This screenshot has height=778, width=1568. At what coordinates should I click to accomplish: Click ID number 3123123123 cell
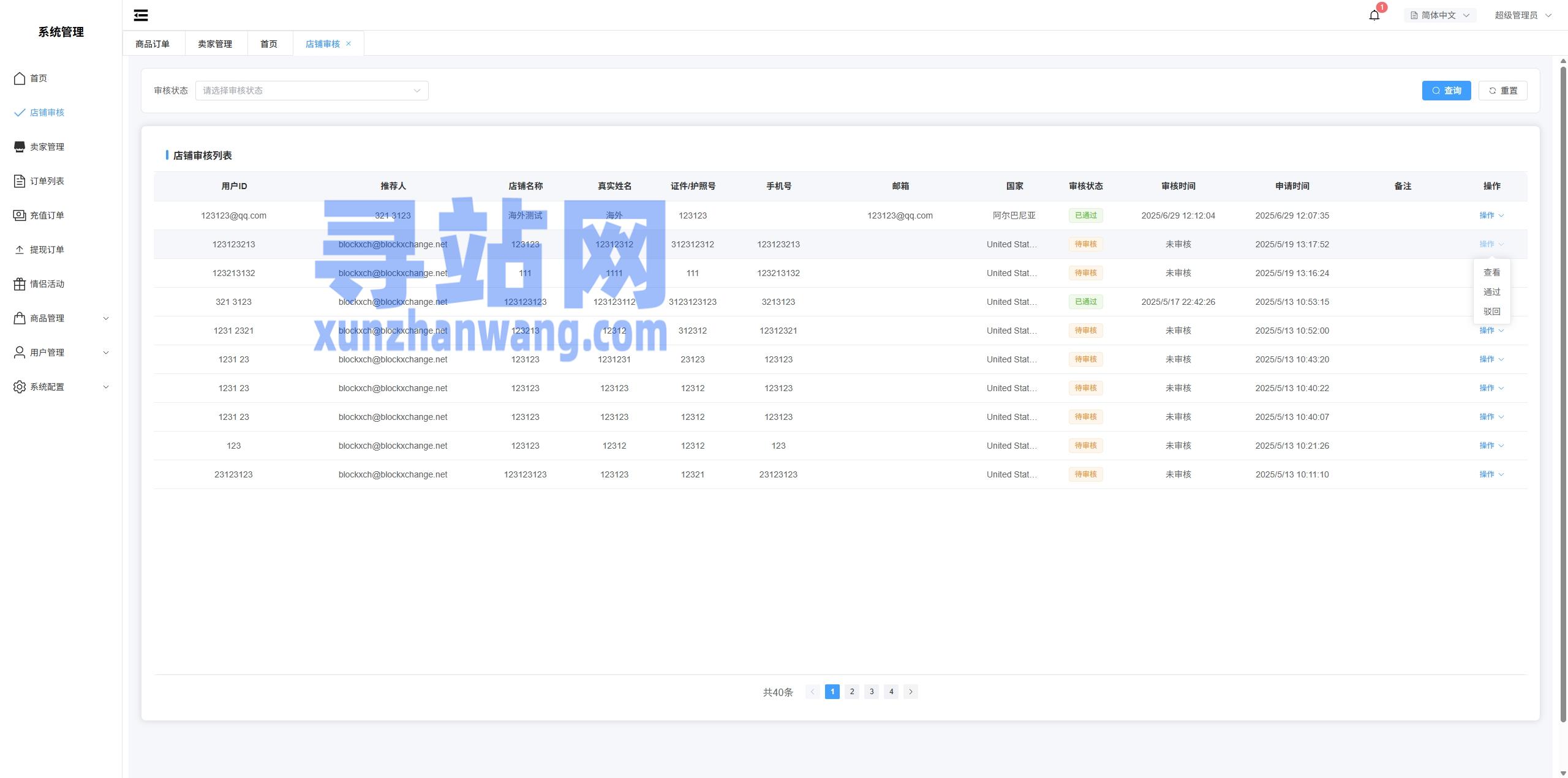click(692, 302)
